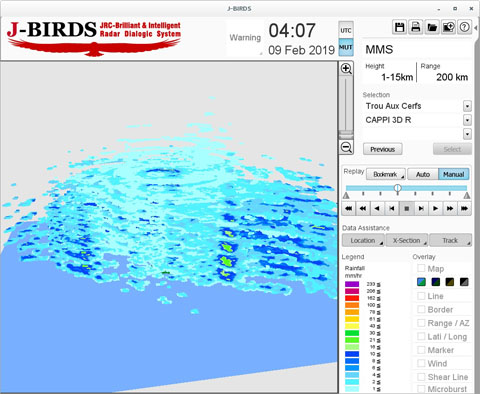Screen dimensions: 480x394
Task: Toggle the Wind overlay checkbox
Action: click(x=421, y=363)
